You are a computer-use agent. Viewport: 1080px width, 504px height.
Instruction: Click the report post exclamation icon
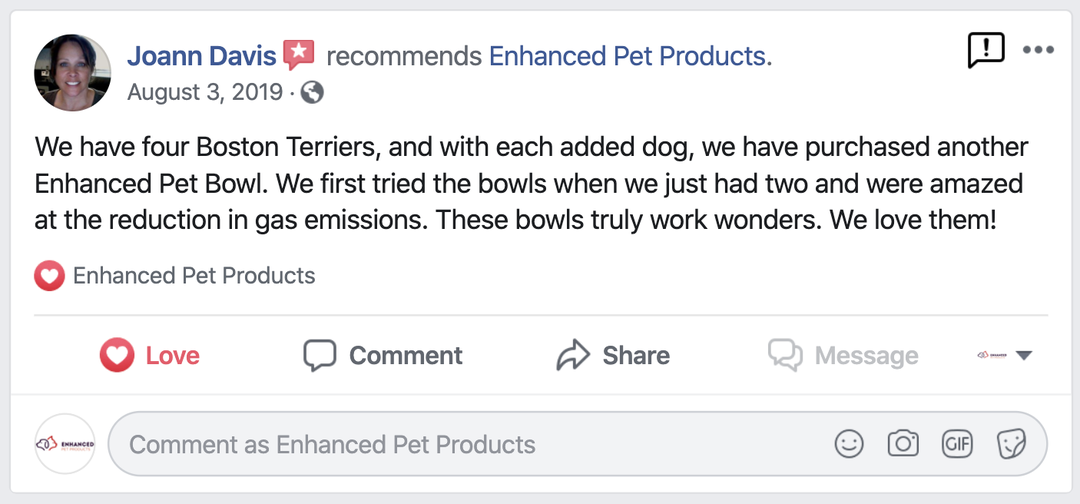tap(986, 50)
